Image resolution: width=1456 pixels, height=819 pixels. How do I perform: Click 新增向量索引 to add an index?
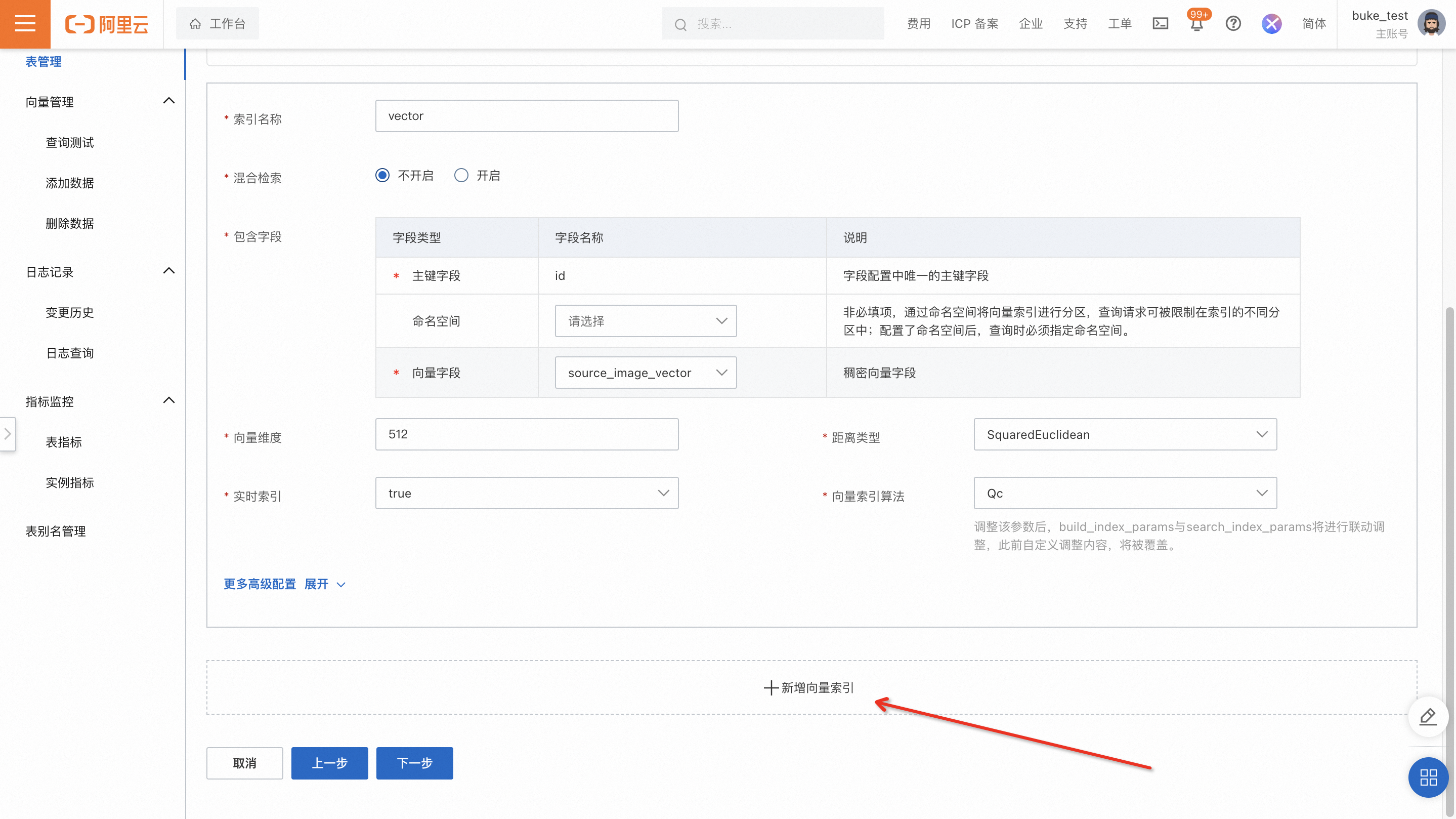[810, 687]
